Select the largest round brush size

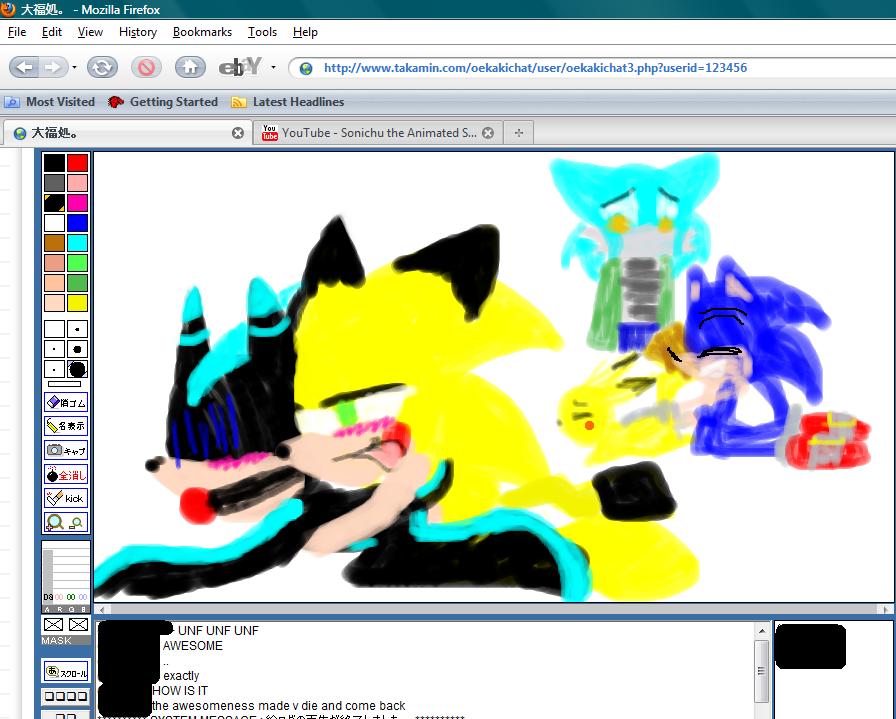77,369
